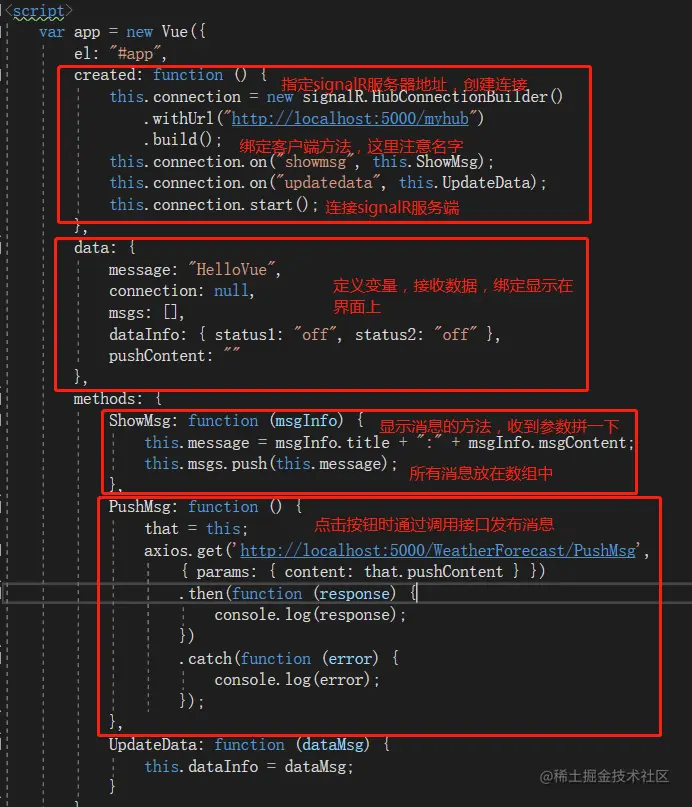Click the 'PushMsg: function ()' declaration
Screen dimensions: 692x807
point(205,506)
